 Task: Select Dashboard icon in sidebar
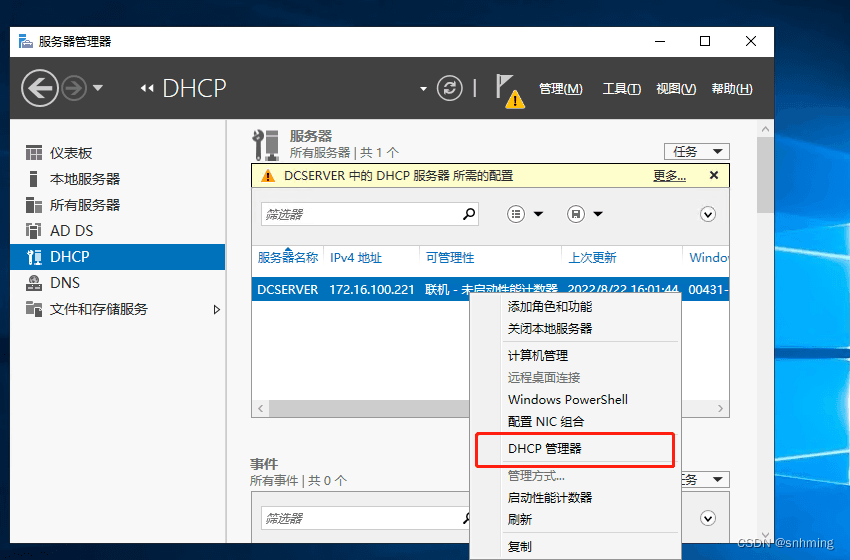(34, 153)
